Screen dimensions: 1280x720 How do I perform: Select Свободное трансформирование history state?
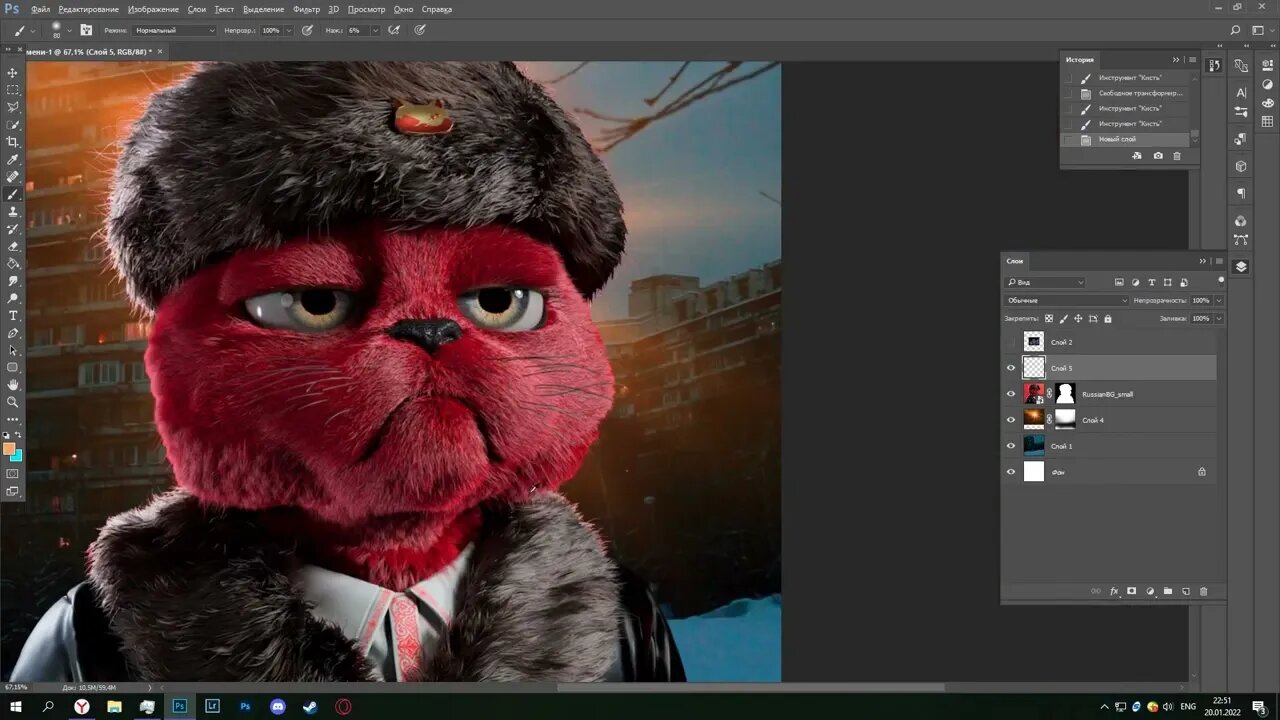click(x=1125, y=93)
